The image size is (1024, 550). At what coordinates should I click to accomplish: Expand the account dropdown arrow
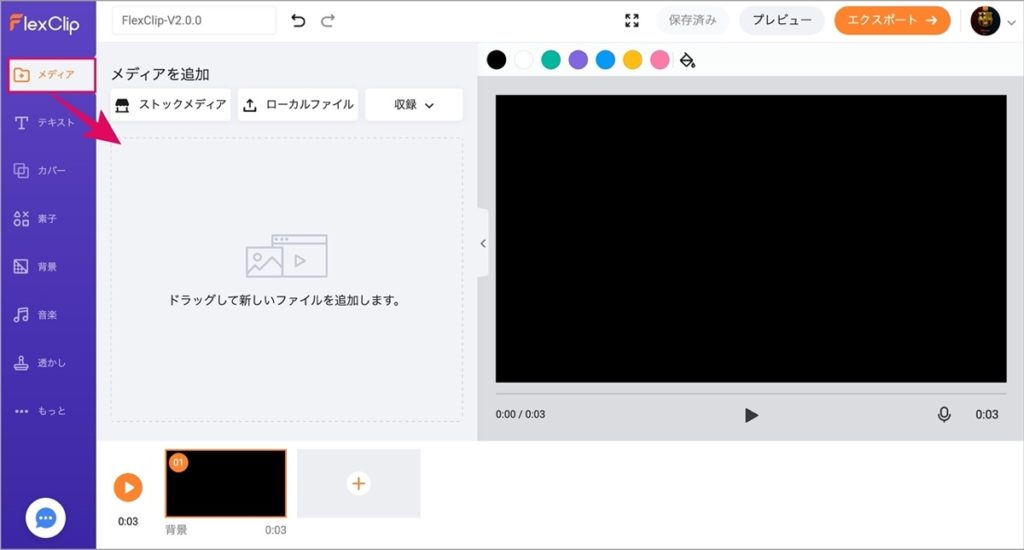coord(1011,22)
